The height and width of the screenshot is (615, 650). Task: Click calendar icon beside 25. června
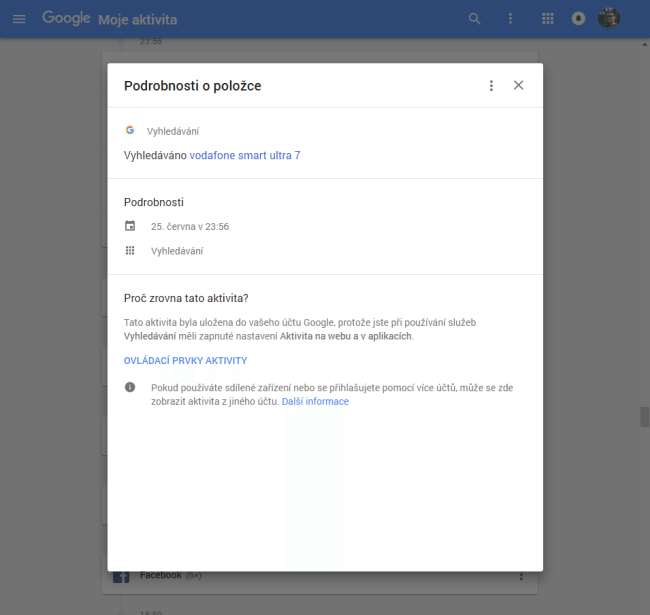tap(130, 226)
